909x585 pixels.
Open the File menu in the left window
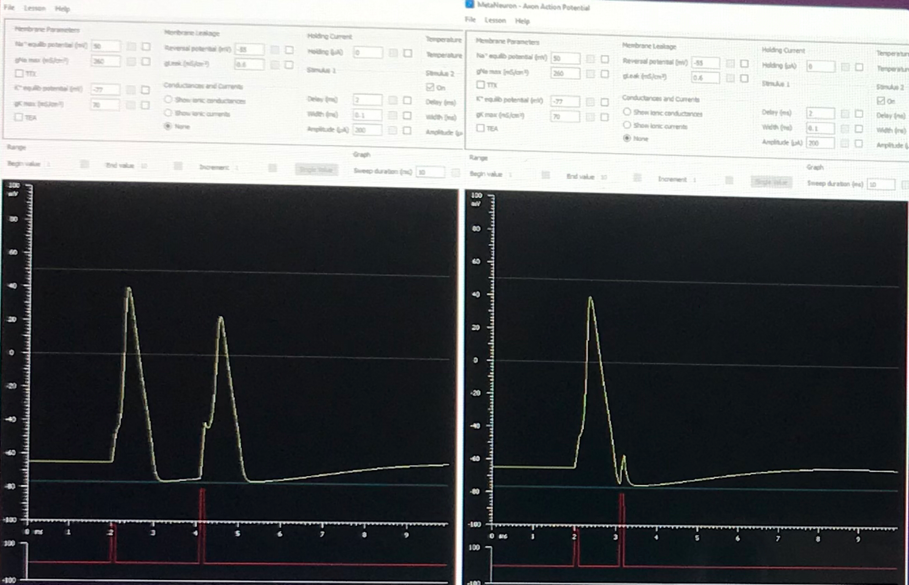pos(9,8)
